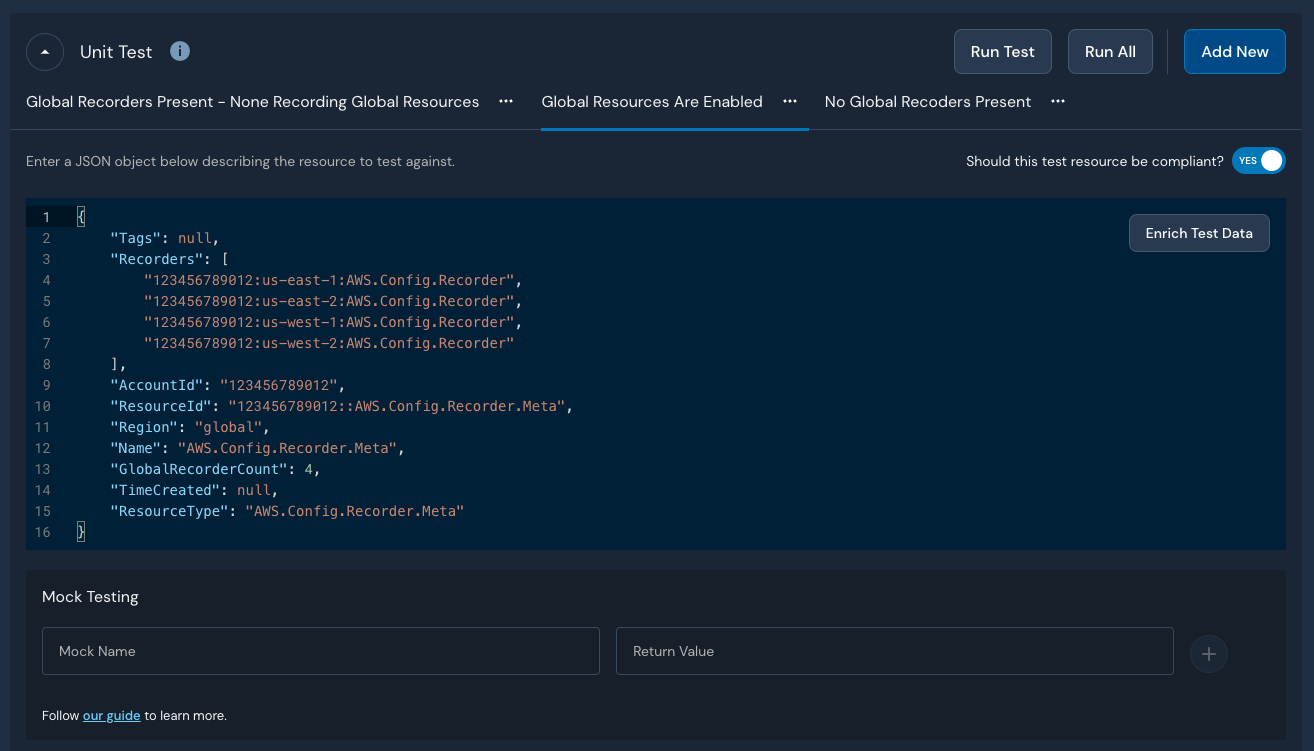
Task: Open the "our guide" link
Action: [x=111, y=715]
